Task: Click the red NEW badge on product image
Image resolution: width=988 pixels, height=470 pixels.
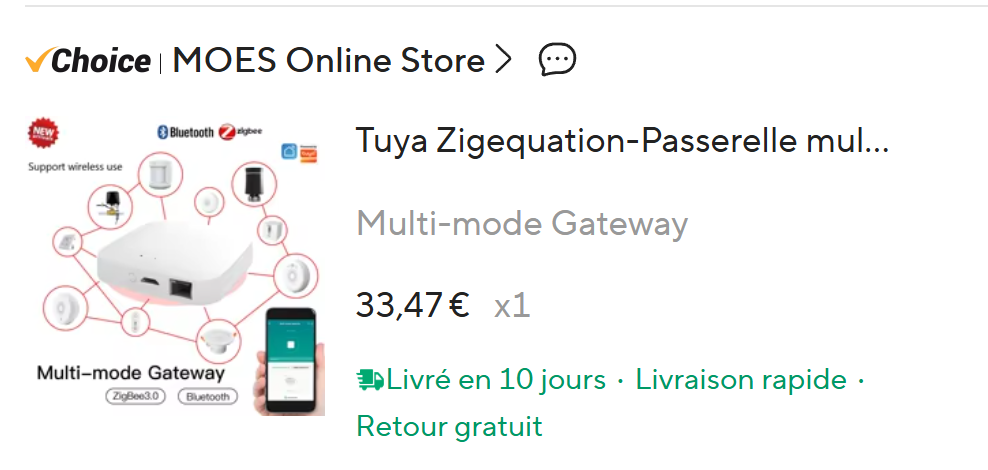Action: [x=43, y=133]
